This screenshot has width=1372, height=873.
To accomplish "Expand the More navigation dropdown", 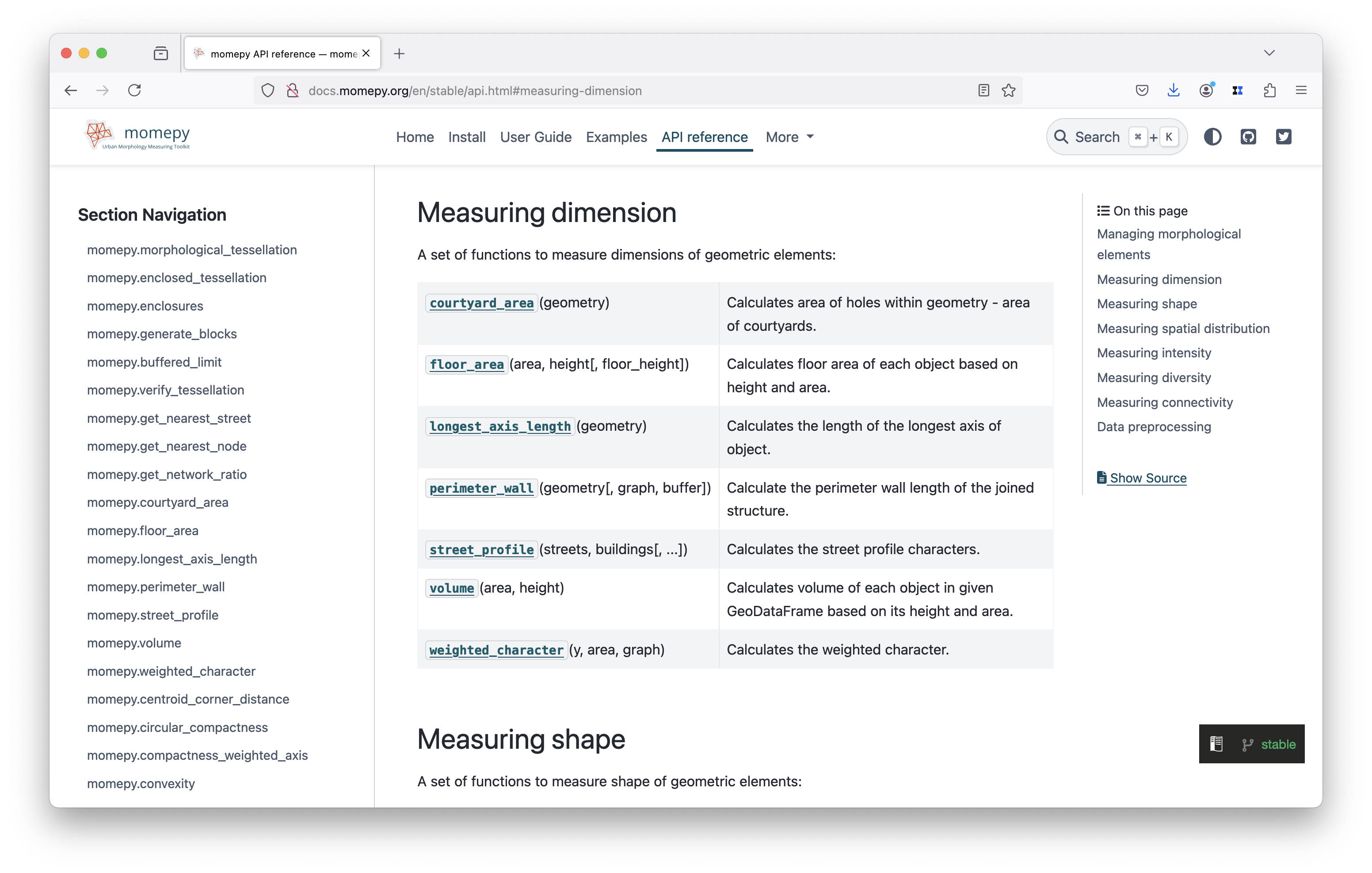I will coord(789,137).
